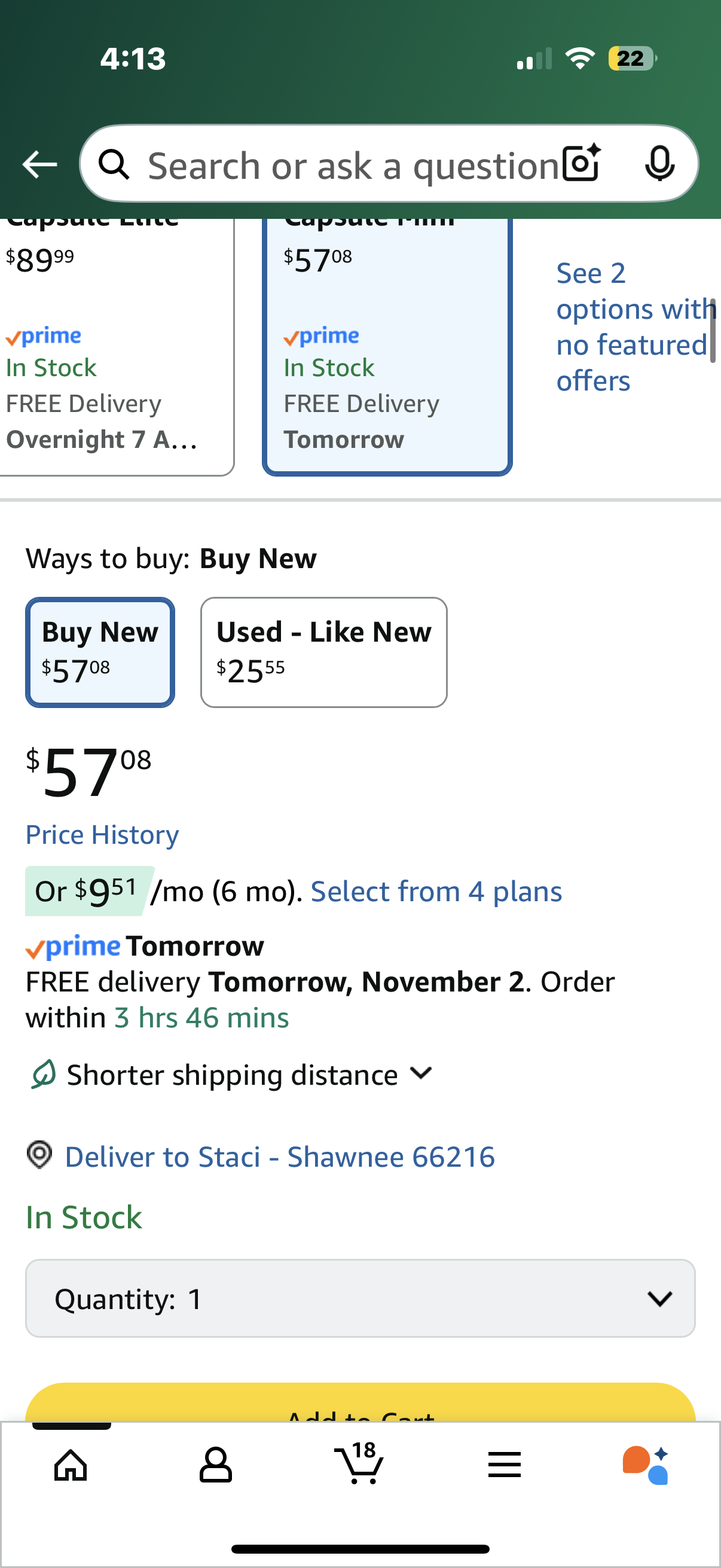
Task: Open camera lens visual search
Action: click(581, 163)
